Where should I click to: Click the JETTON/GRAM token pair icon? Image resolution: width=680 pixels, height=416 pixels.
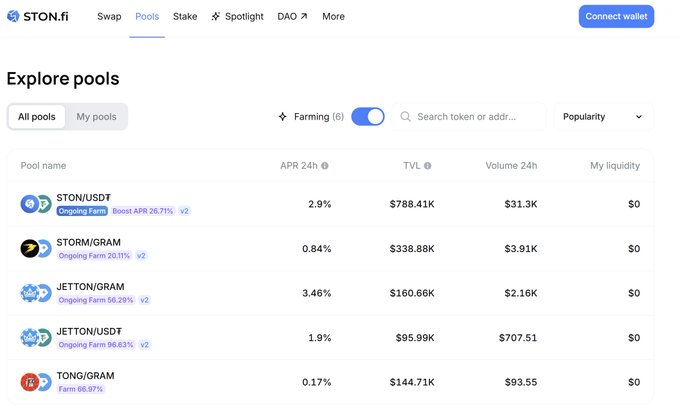[36, 293]
